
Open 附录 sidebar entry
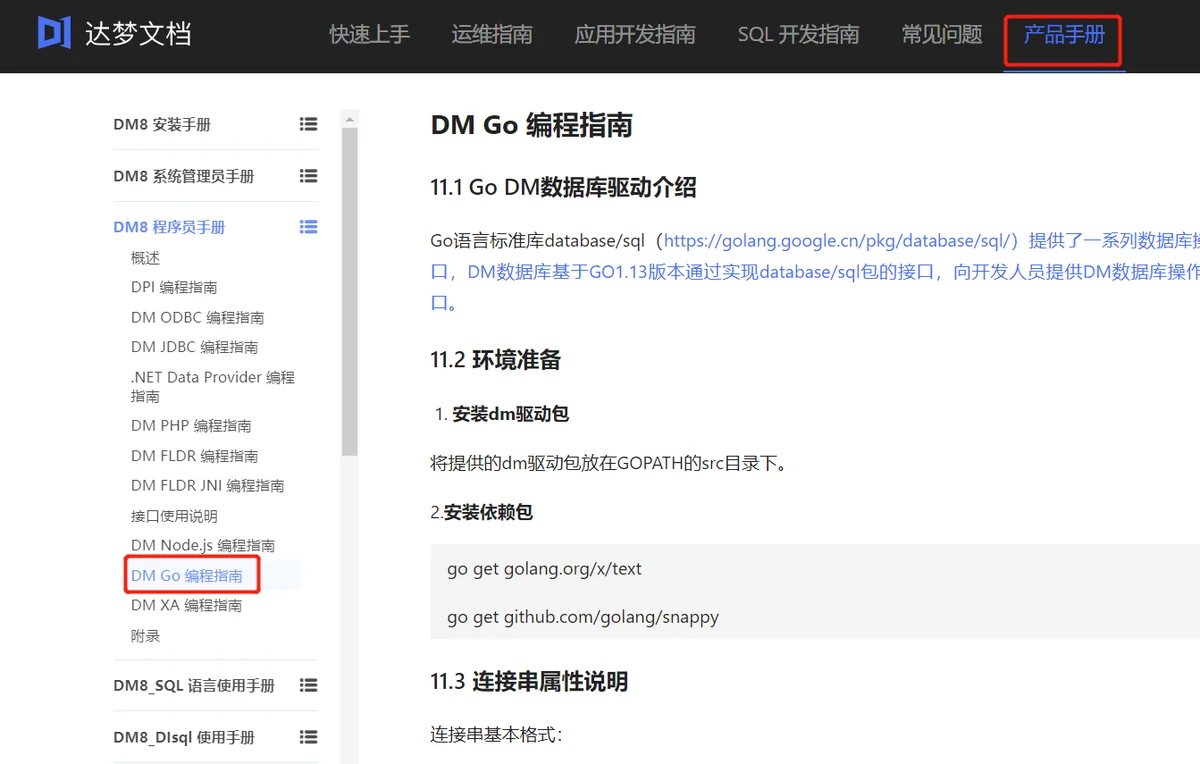(145, 636)
